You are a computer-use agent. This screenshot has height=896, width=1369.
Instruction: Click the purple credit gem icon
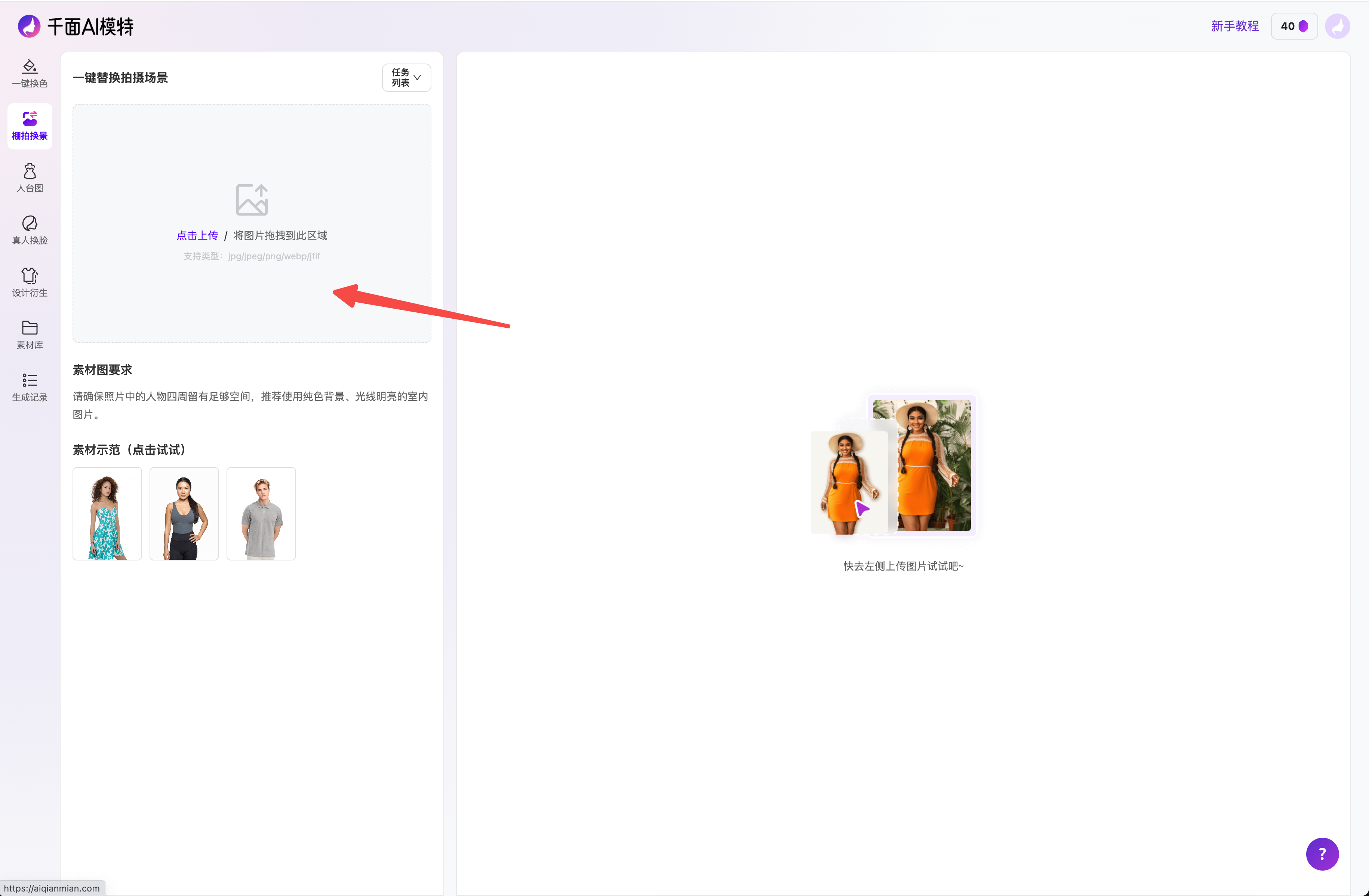[1304, 27]
